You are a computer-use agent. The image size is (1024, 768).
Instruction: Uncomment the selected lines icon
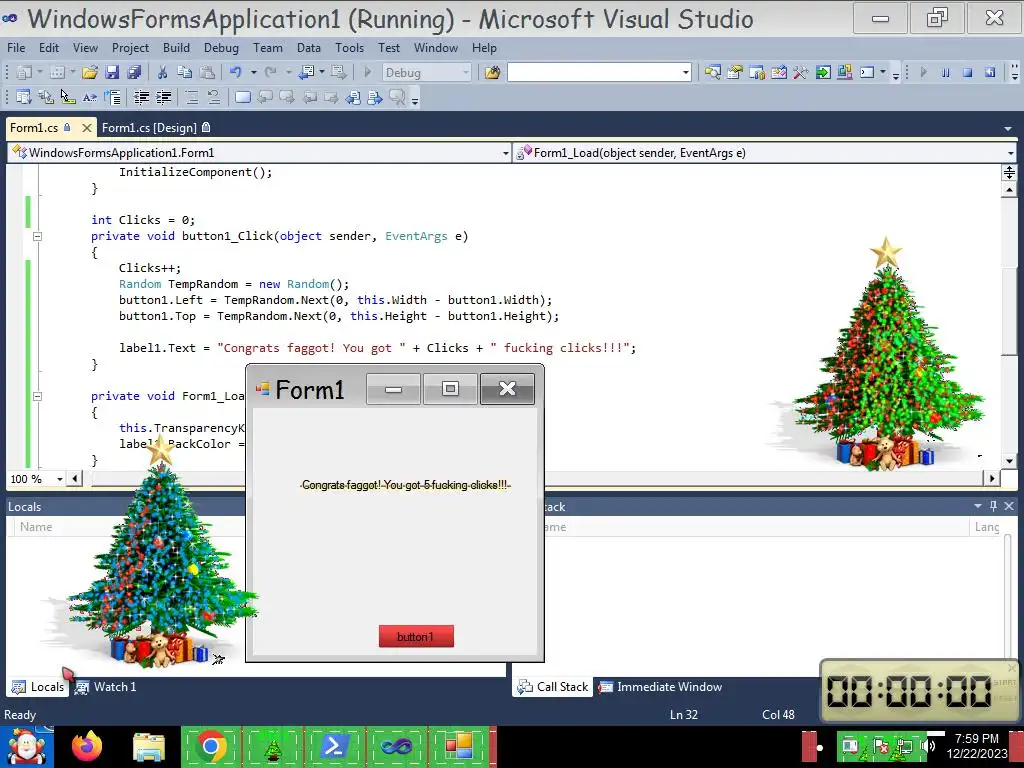tap(214, 97)
